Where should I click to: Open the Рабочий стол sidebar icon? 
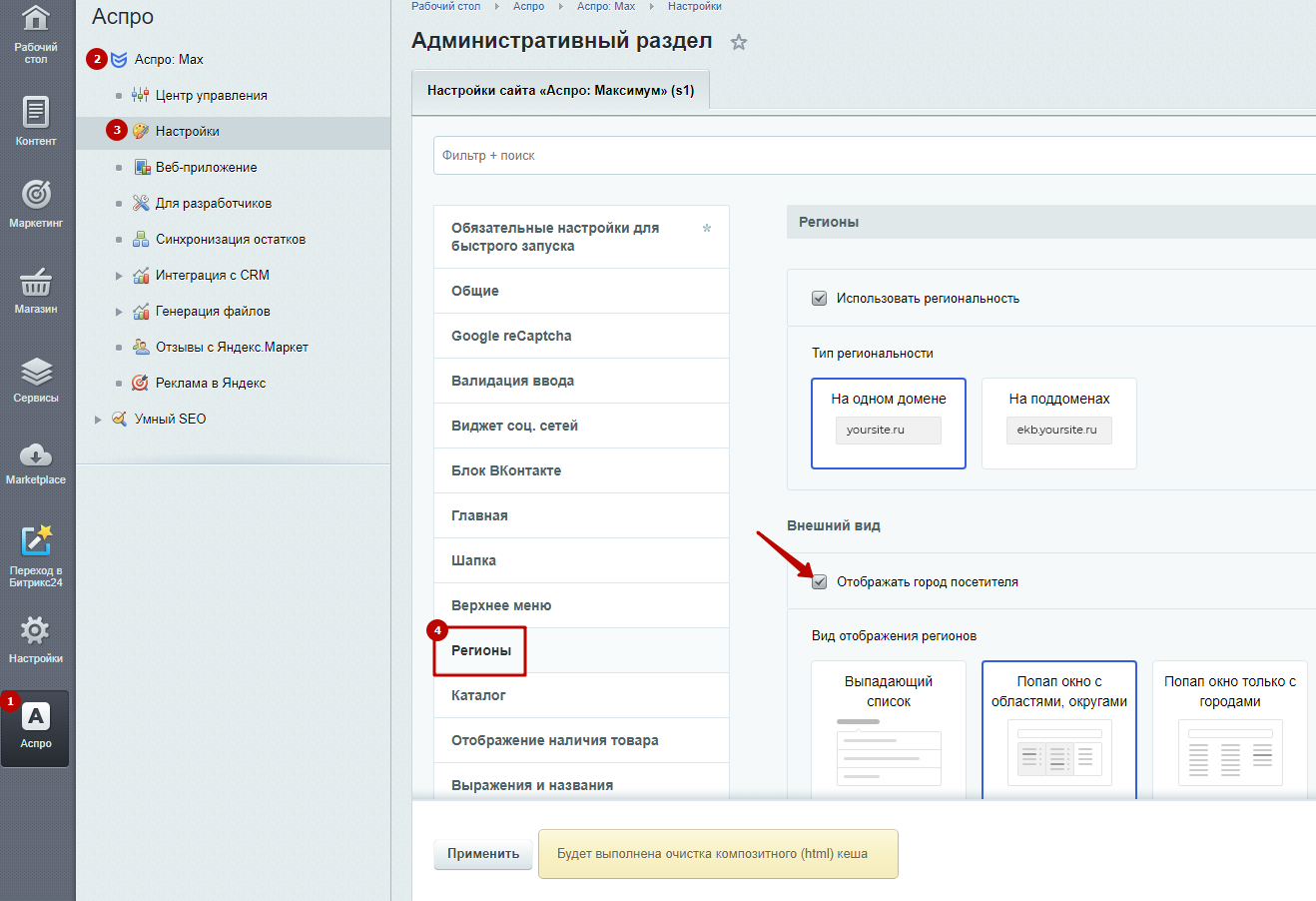coord(36,18)
